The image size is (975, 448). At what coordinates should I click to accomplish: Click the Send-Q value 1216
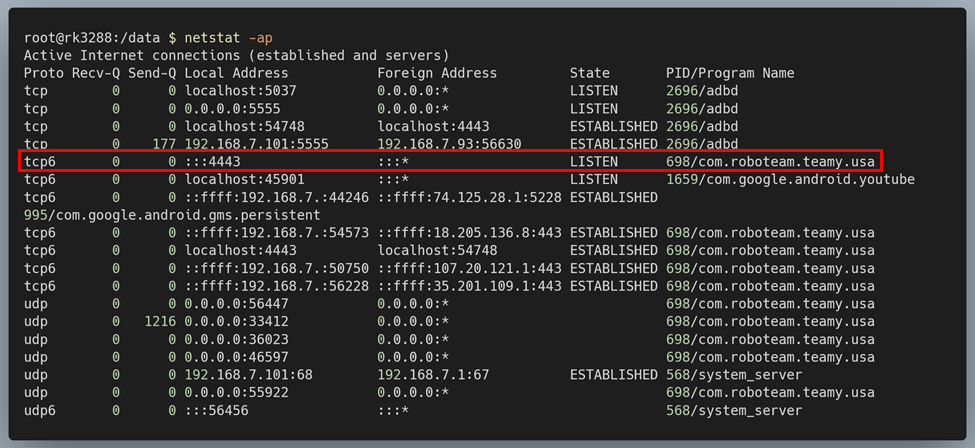coord(160,321)
